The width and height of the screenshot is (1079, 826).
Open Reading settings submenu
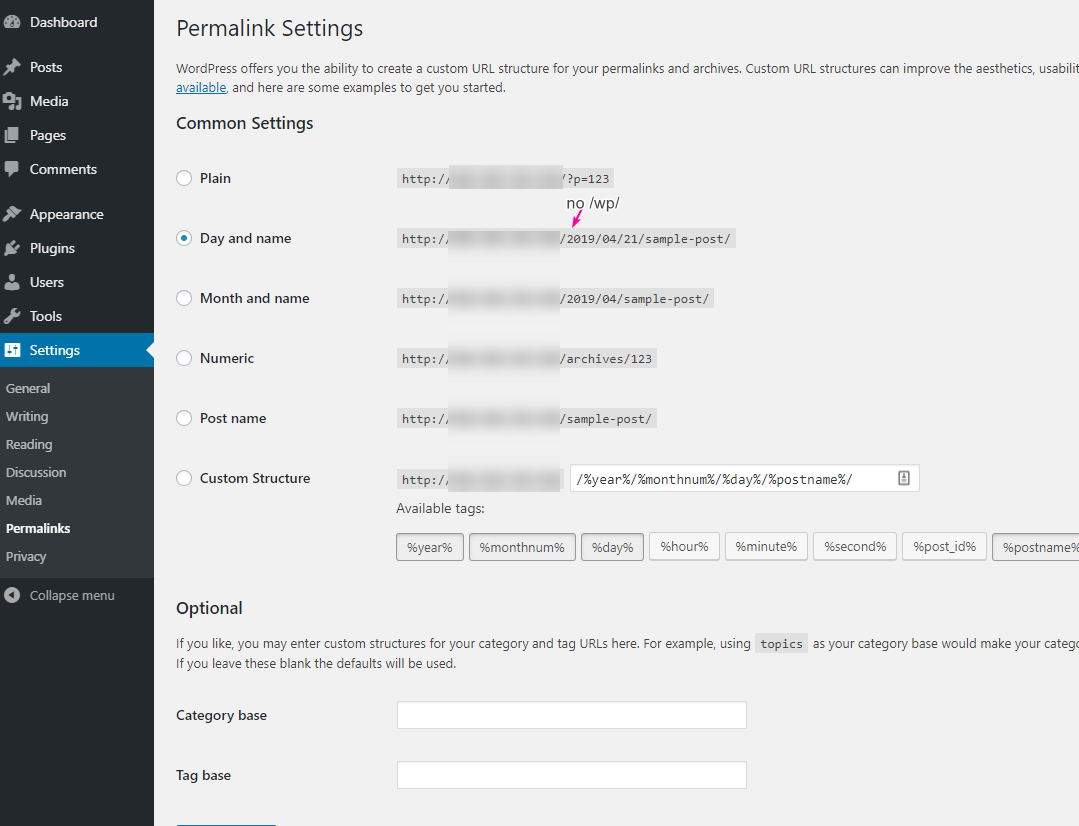click(29, 445)
